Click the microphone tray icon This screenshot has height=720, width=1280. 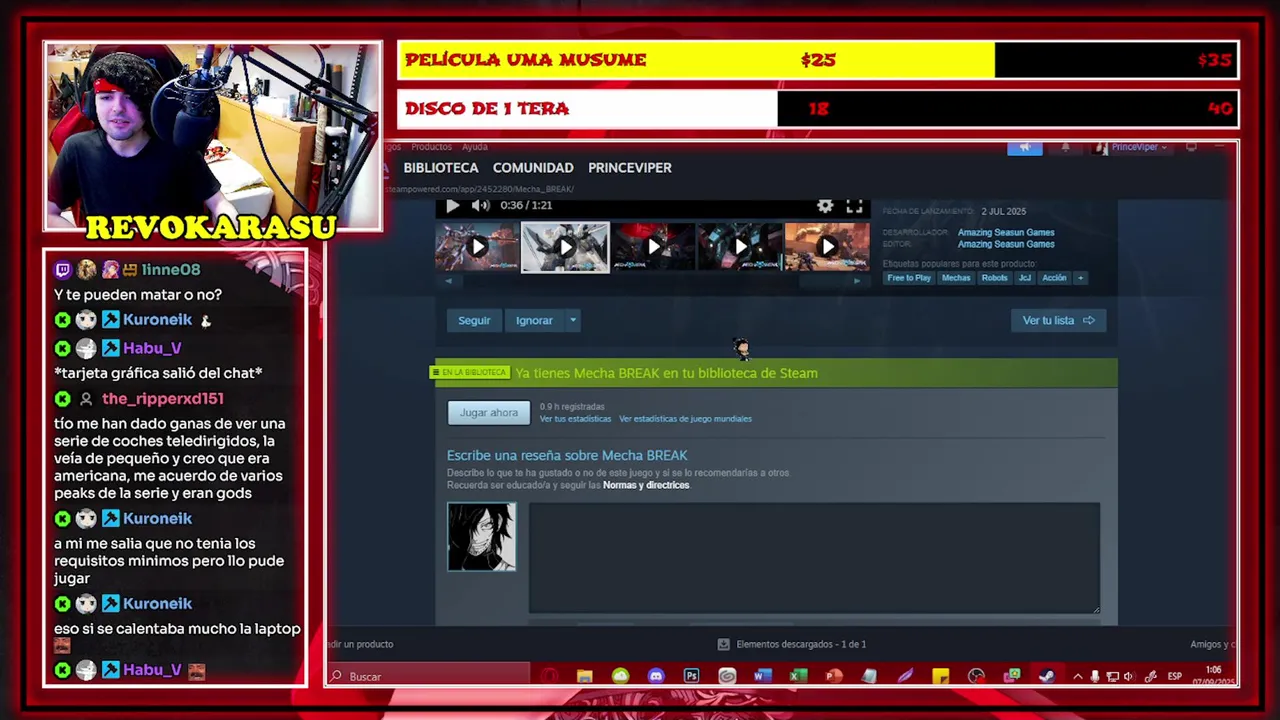tap(1095, 677)
